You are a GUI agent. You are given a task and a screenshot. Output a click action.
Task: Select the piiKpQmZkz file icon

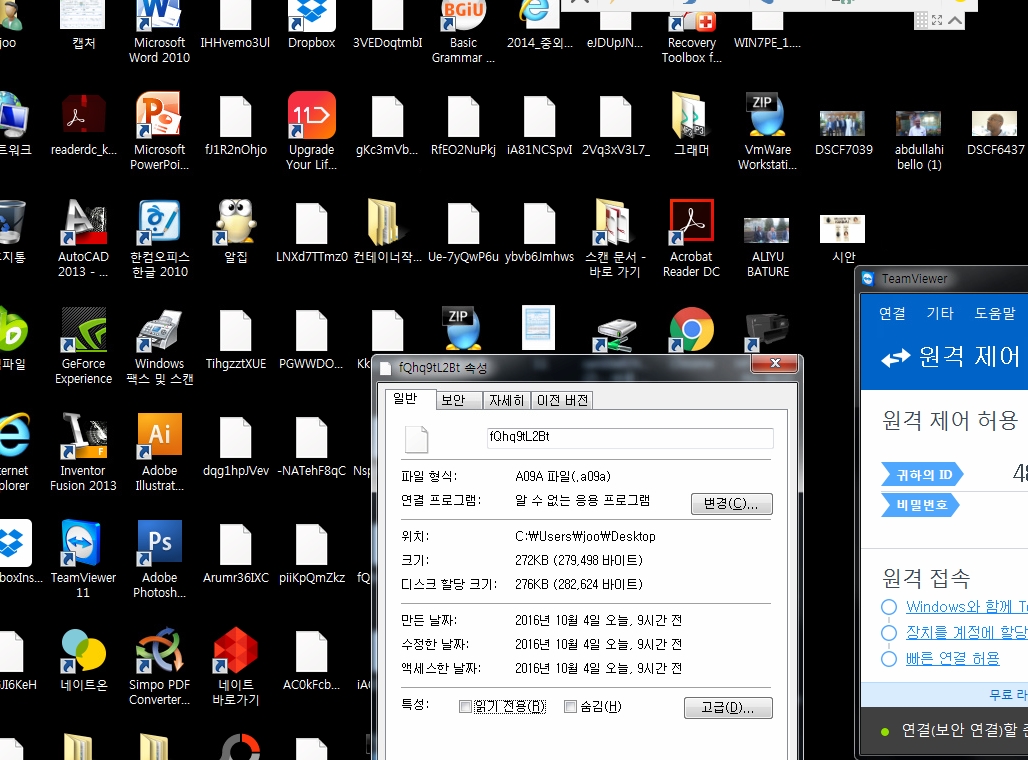(311, 544)
